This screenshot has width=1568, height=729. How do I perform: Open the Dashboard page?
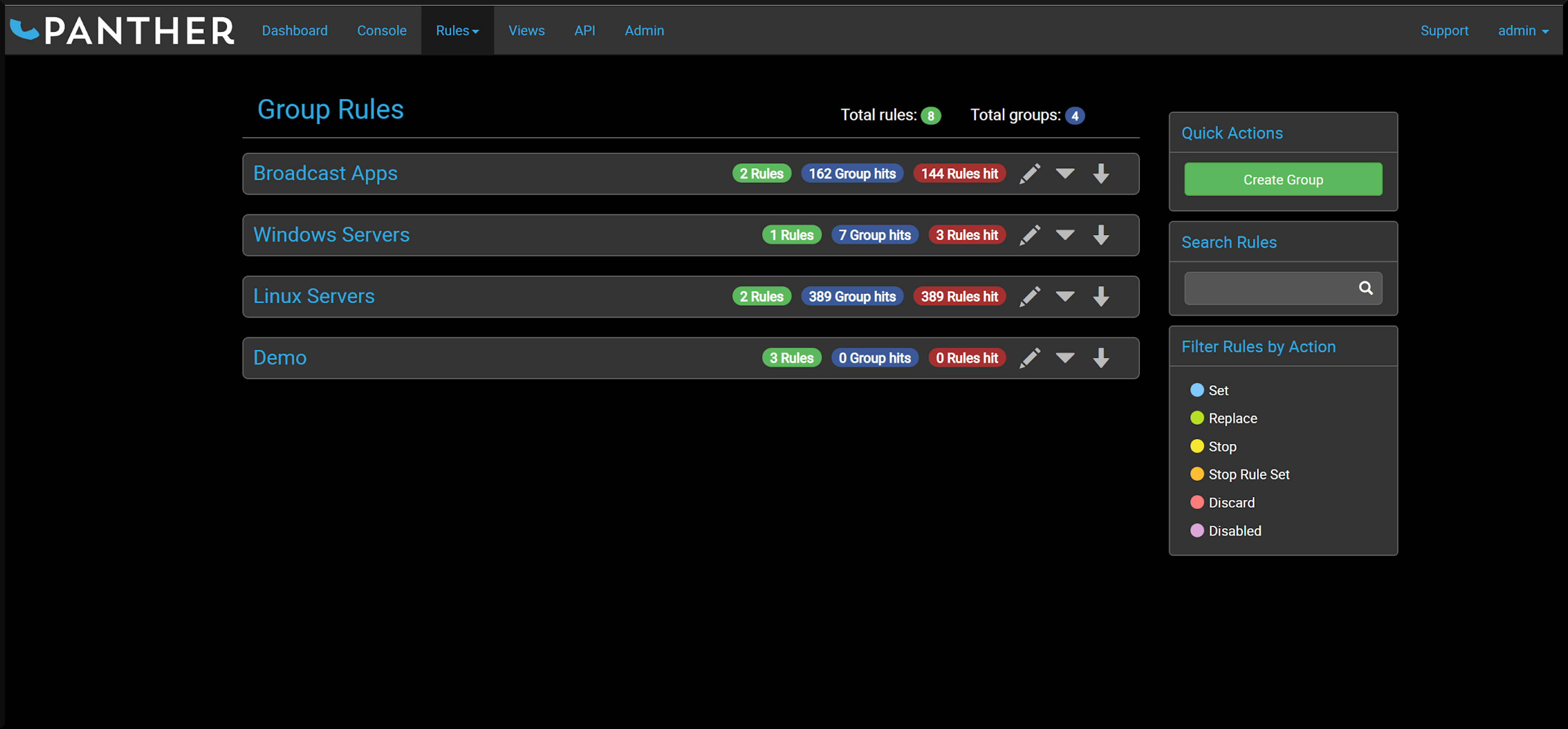click(x=295, y=30)
